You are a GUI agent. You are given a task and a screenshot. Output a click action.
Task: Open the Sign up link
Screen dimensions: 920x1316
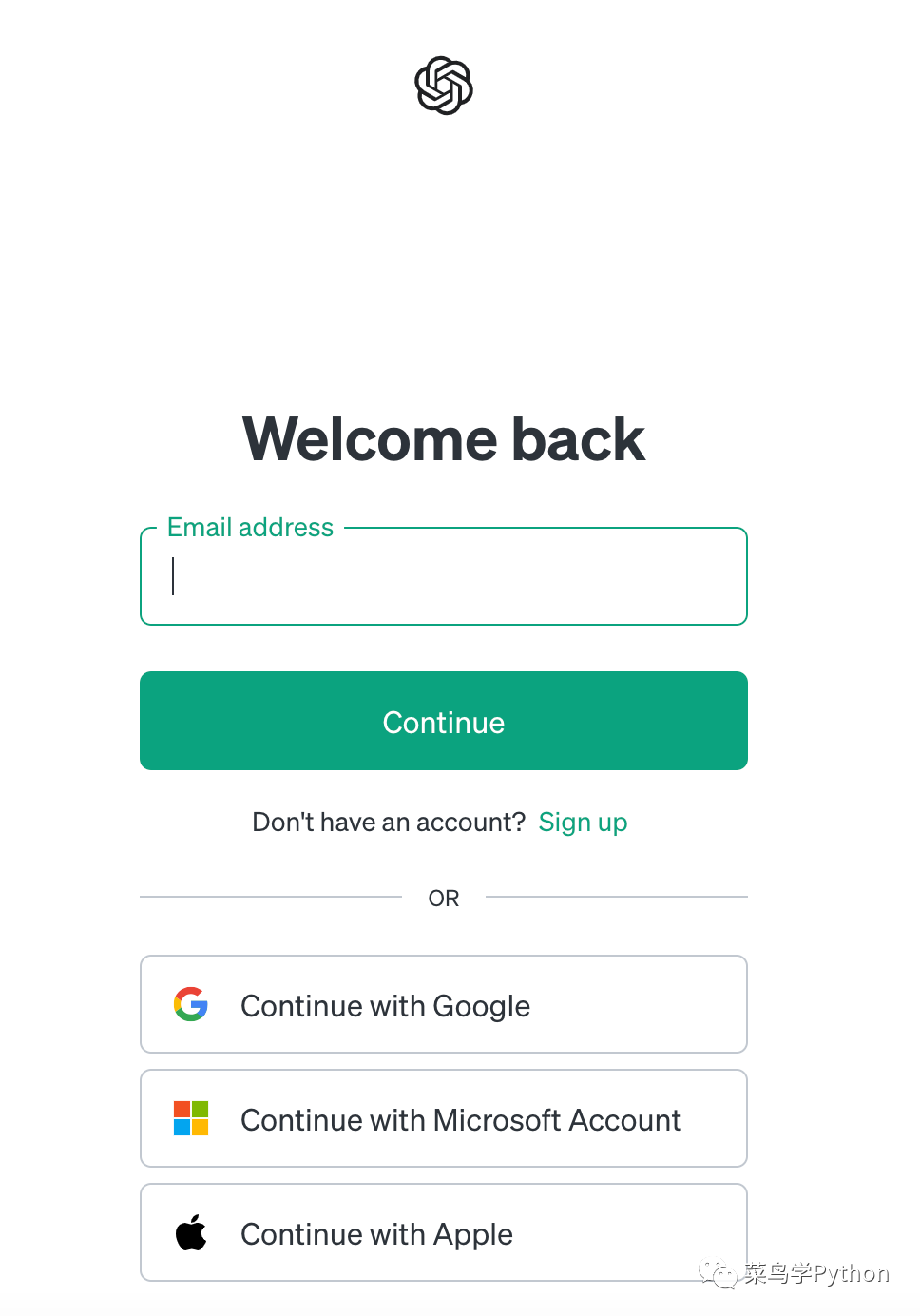(583, 822)
